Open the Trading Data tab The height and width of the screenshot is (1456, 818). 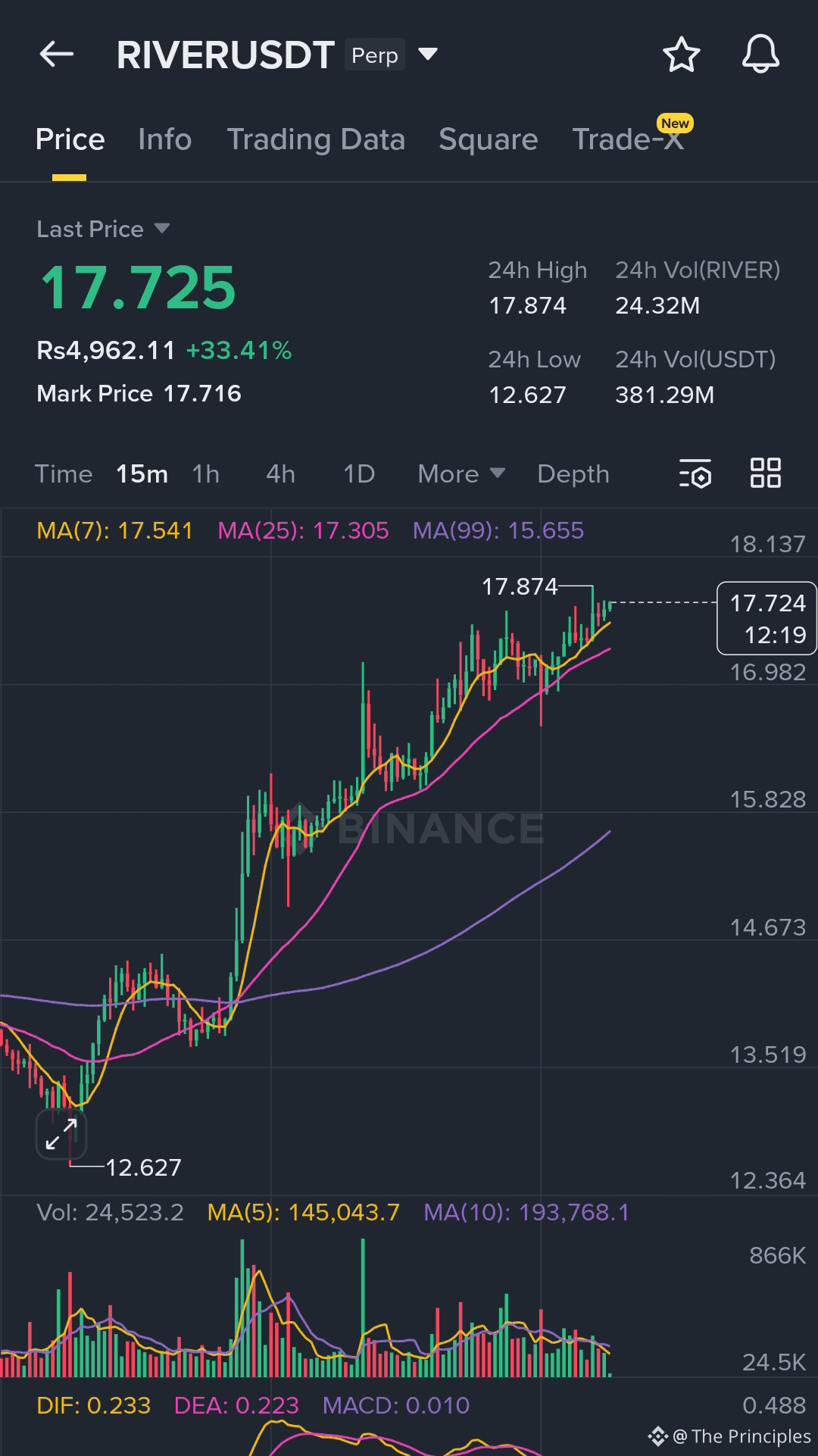tap(316, 139)
